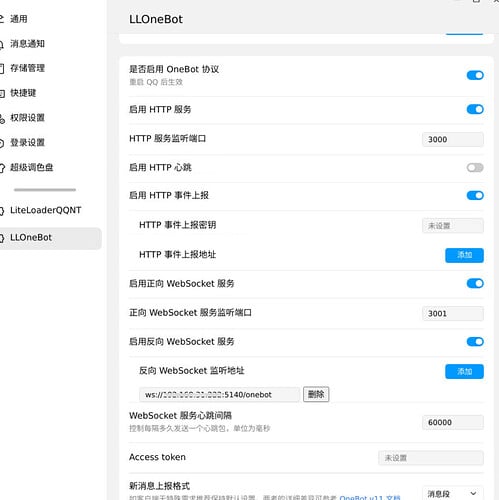Screen dimensions: 499x500
Task: Toggle 启用反向 WebSocket 服务 switch
Action: 475,342
